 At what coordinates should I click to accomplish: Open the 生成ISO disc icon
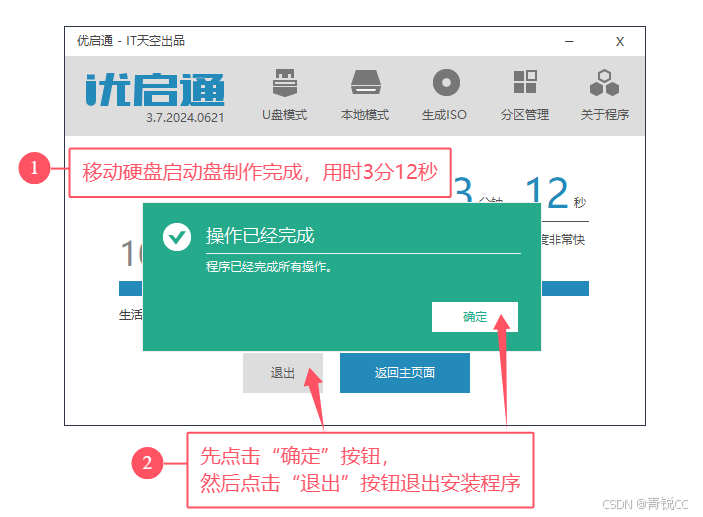[446, 83]
